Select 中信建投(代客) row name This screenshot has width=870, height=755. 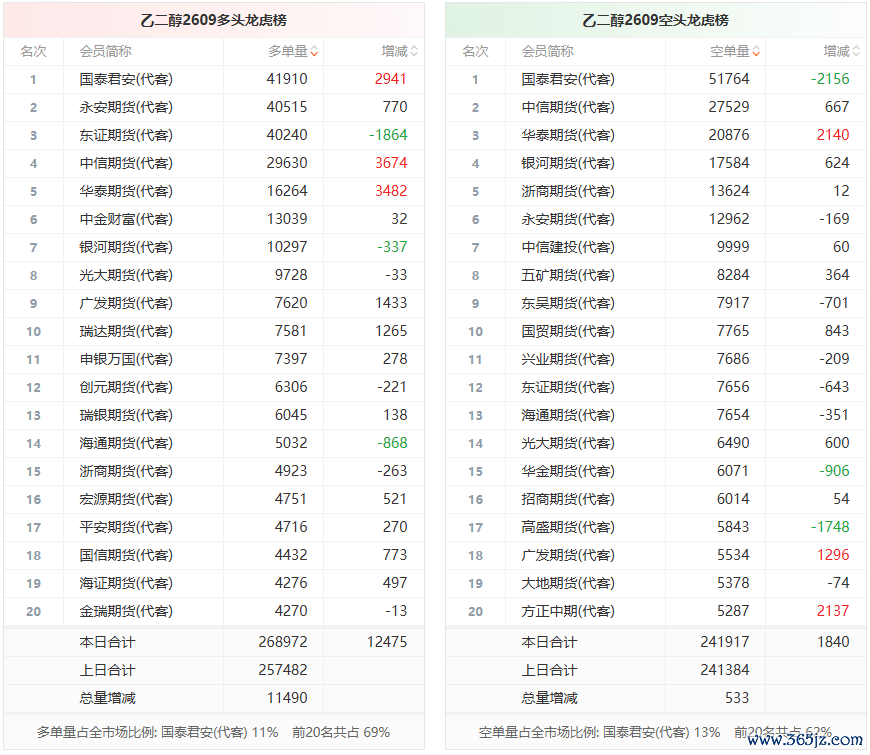click(568, 247)
